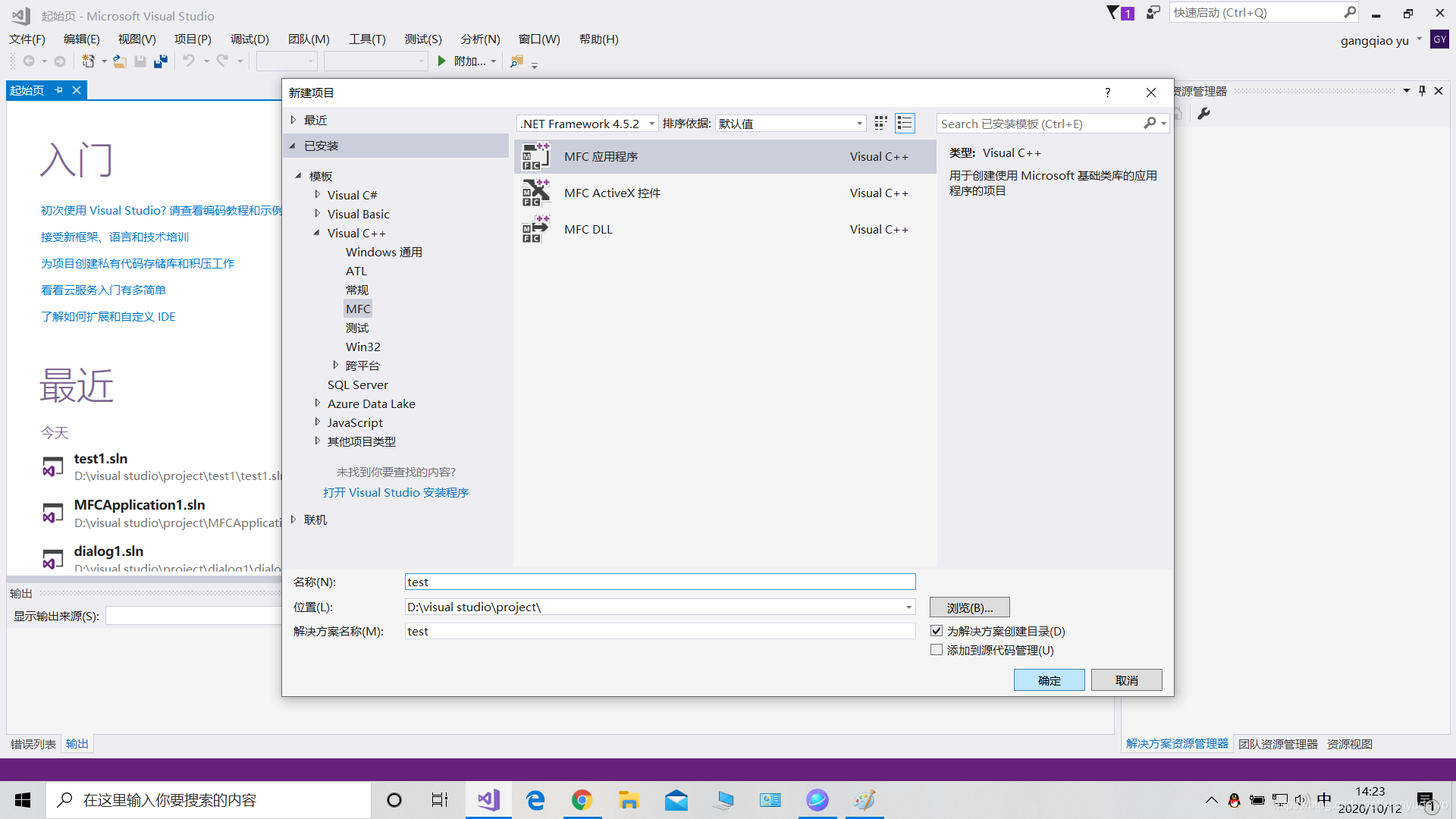Click the Windows taskbar search box
1456x819 pixels.
(x=209, y=800)
